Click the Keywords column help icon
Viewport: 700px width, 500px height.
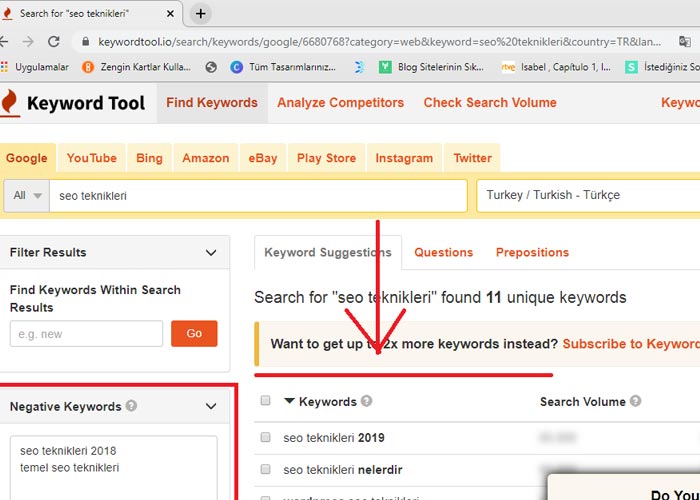coord(366,402)
